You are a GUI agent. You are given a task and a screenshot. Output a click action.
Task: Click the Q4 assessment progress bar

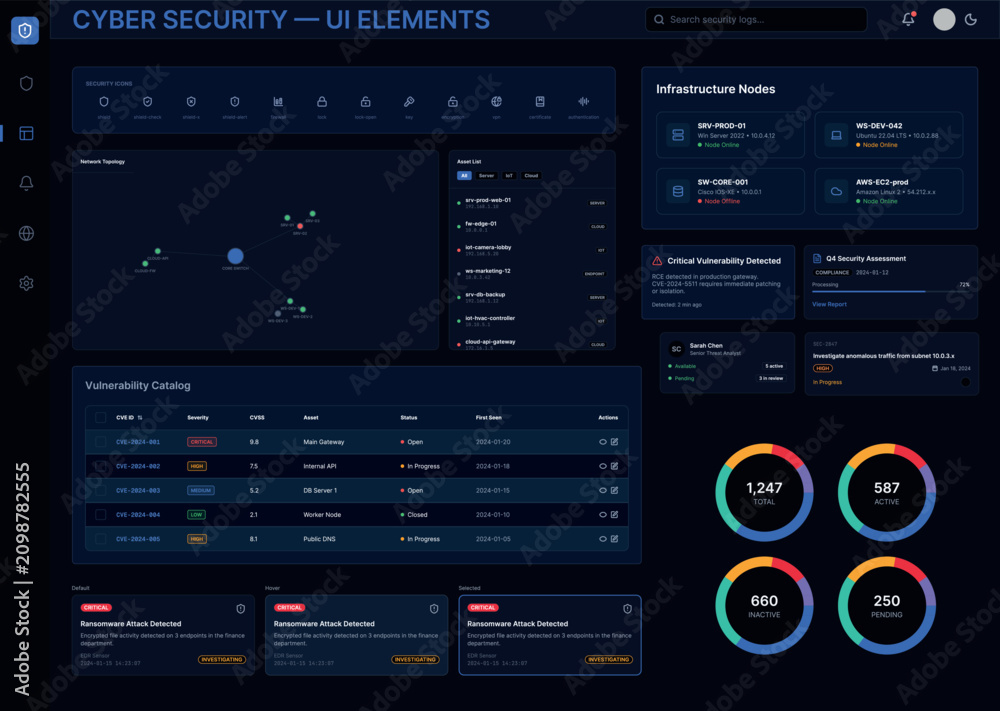coord(891,291)
